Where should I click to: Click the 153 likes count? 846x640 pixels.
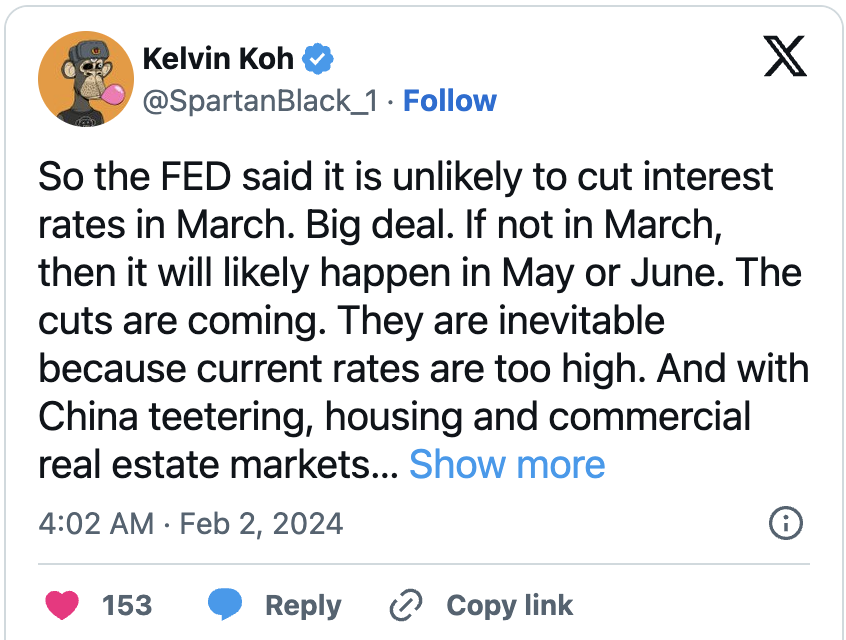point(127,604)
